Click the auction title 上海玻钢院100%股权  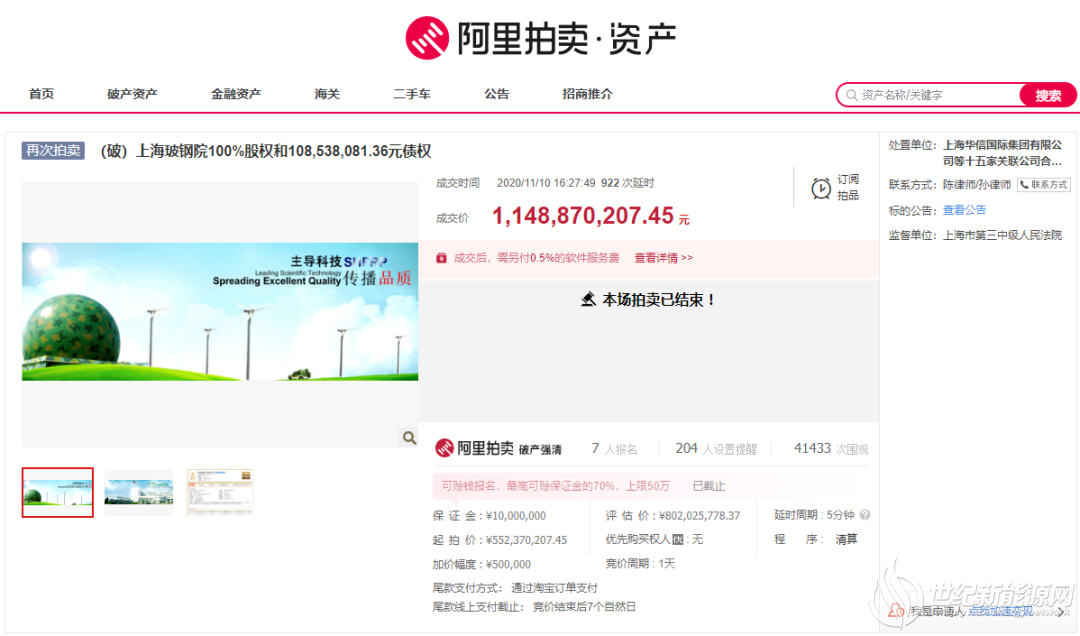266,151
